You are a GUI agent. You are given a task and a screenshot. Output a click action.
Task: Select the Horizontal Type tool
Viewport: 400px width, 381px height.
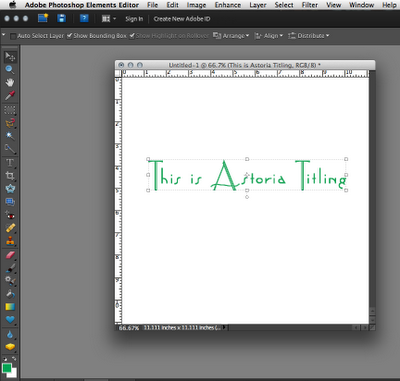10,162
